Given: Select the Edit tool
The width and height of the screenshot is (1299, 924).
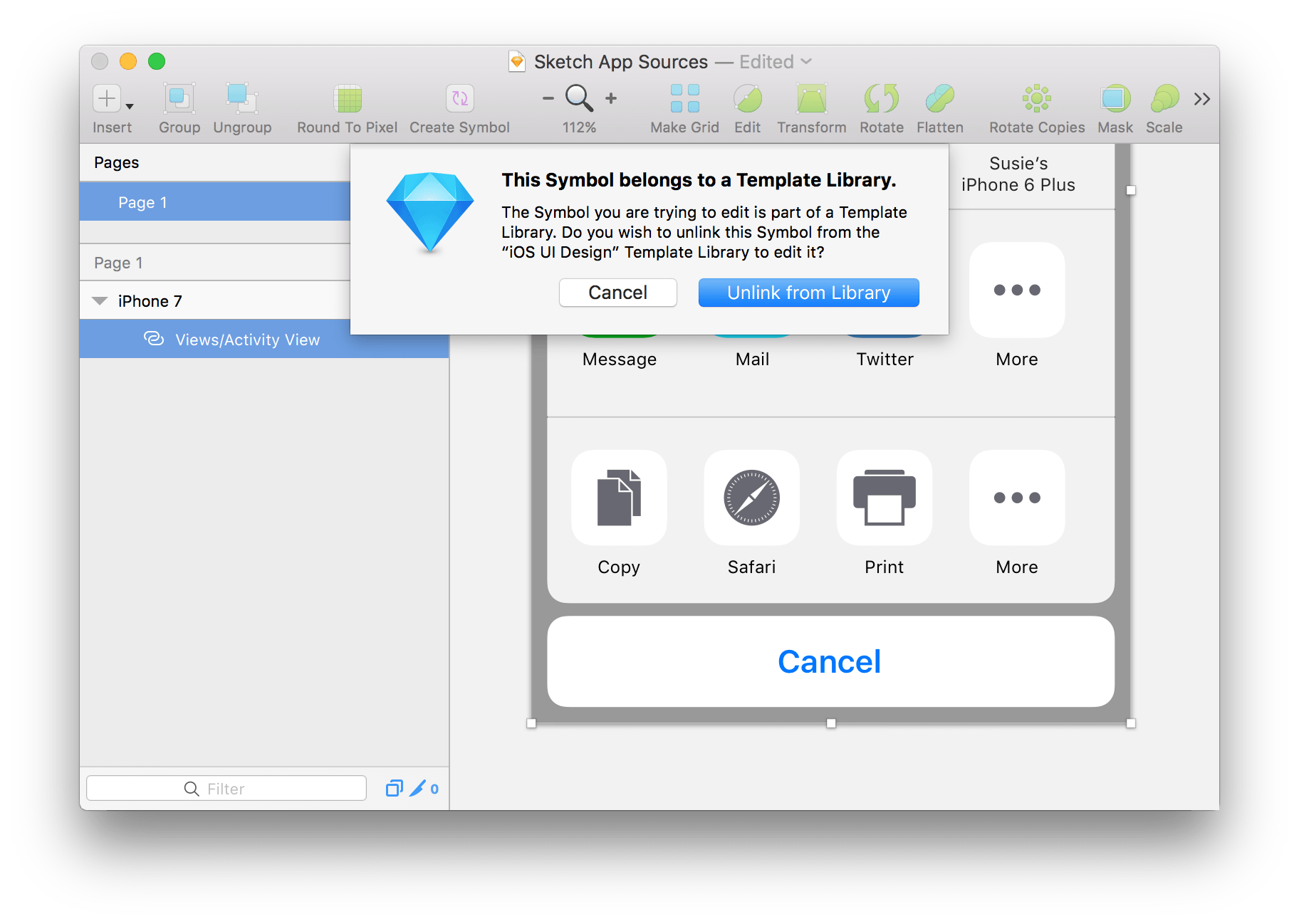Looking at the screenshot, I should click(748, 98).
